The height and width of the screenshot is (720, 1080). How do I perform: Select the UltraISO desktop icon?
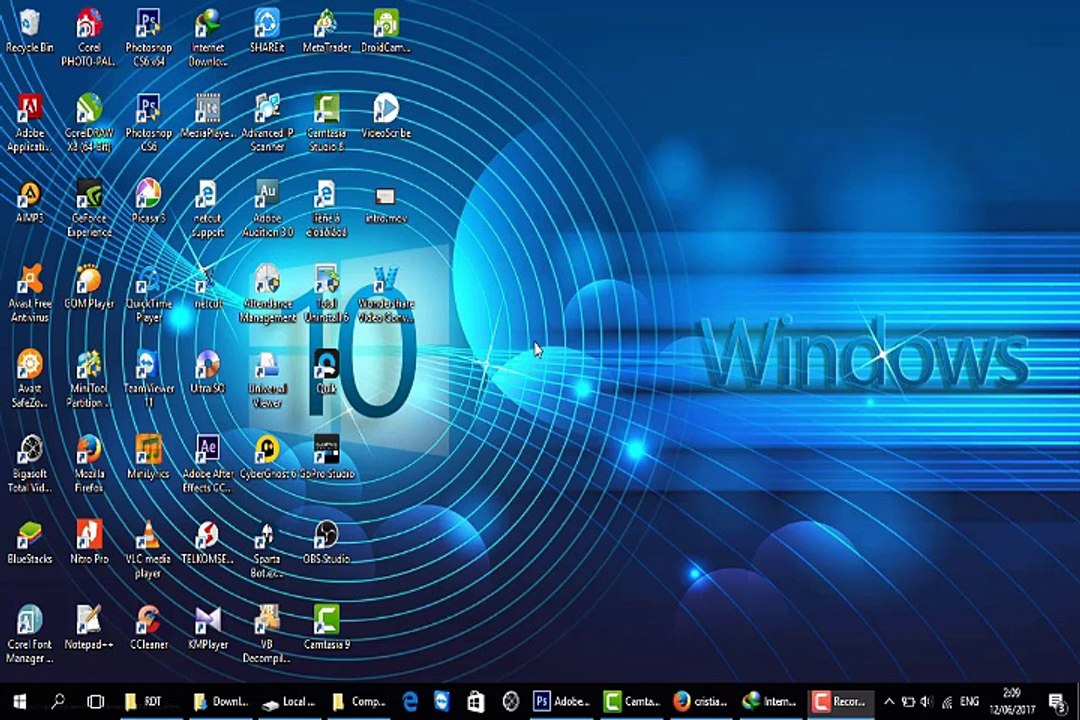click(x=207, y=371)
